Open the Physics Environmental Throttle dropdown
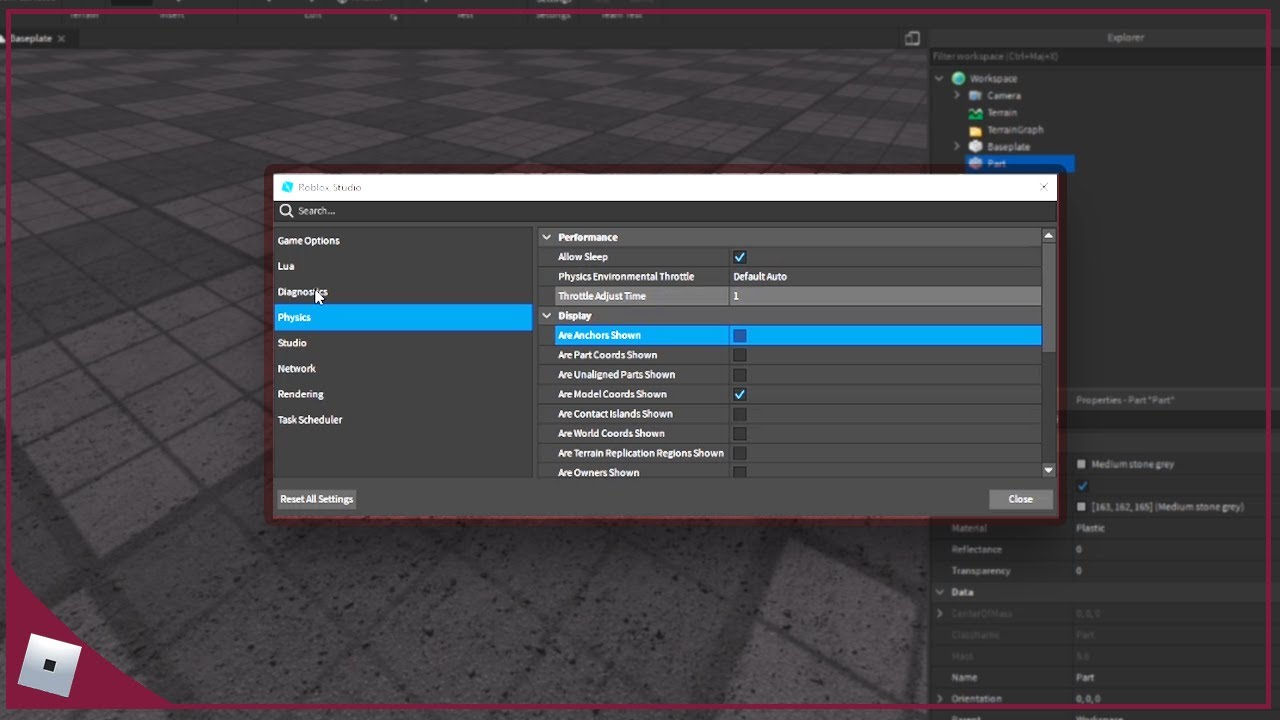The image size is (1280, 720). click(x=885, y=277)
